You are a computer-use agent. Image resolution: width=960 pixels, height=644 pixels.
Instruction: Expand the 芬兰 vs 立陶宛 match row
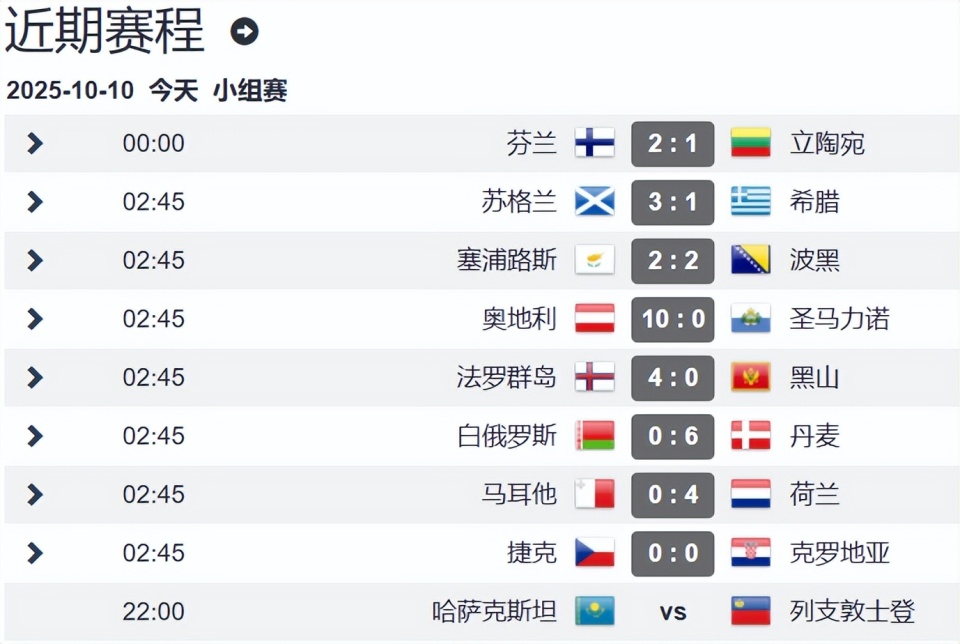pos(35,144)
